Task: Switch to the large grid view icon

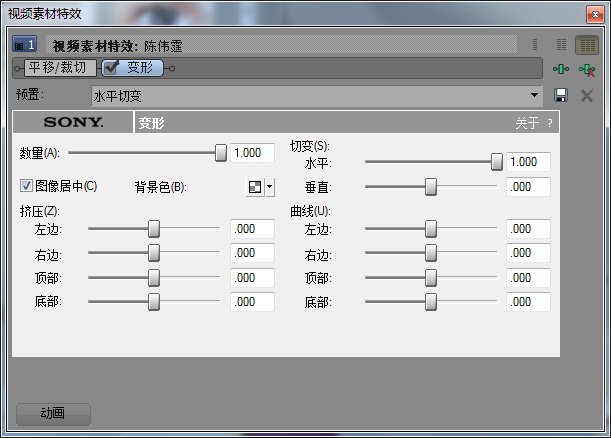Action: 586,45
